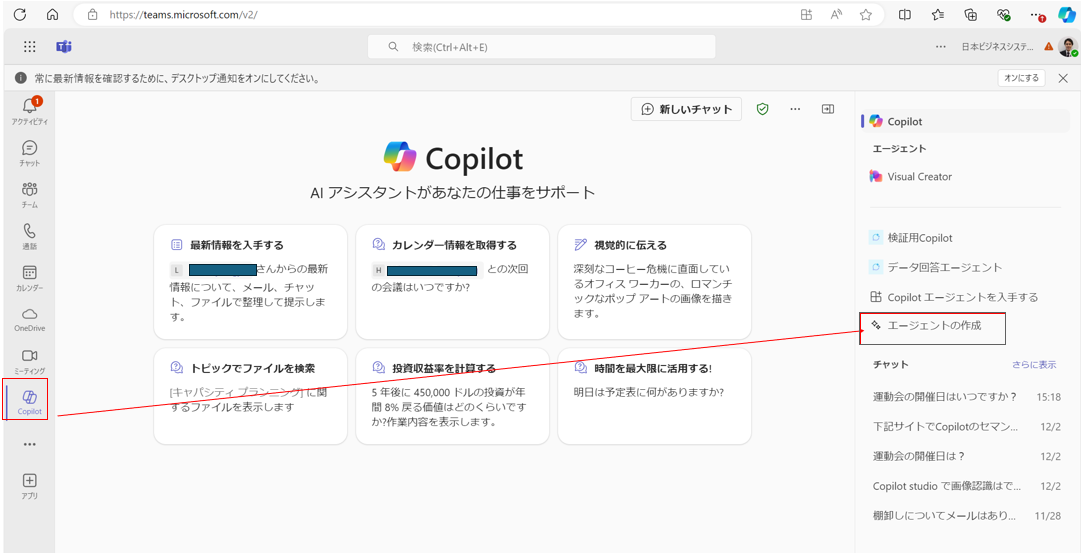The image size is (1086, 553).
Task: Dismiss the desktop notification banner
Action: (x=1063, y=78)
